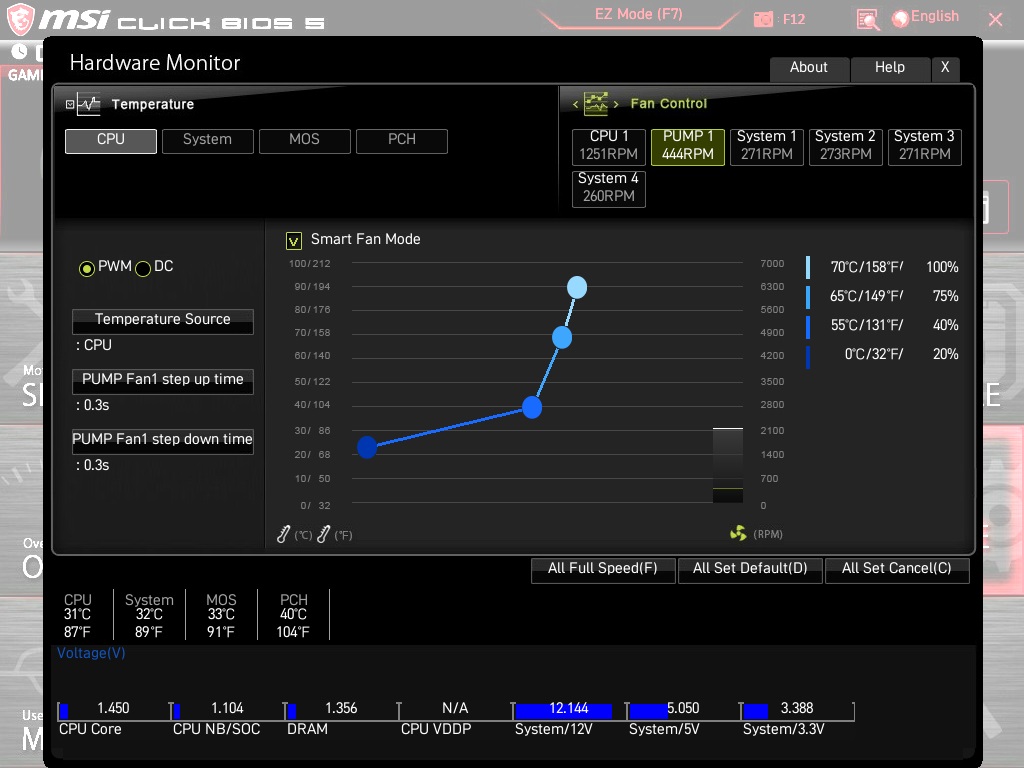Click the Fan Control chart icon
This screenshot has width=1024, height=768.
596,103
